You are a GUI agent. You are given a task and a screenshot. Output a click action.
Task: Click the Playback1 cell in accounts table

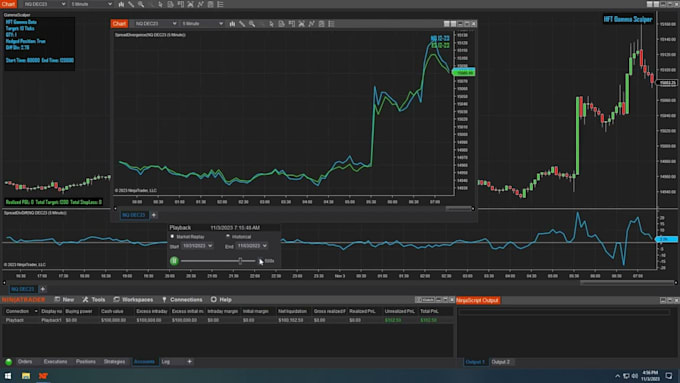51,320
